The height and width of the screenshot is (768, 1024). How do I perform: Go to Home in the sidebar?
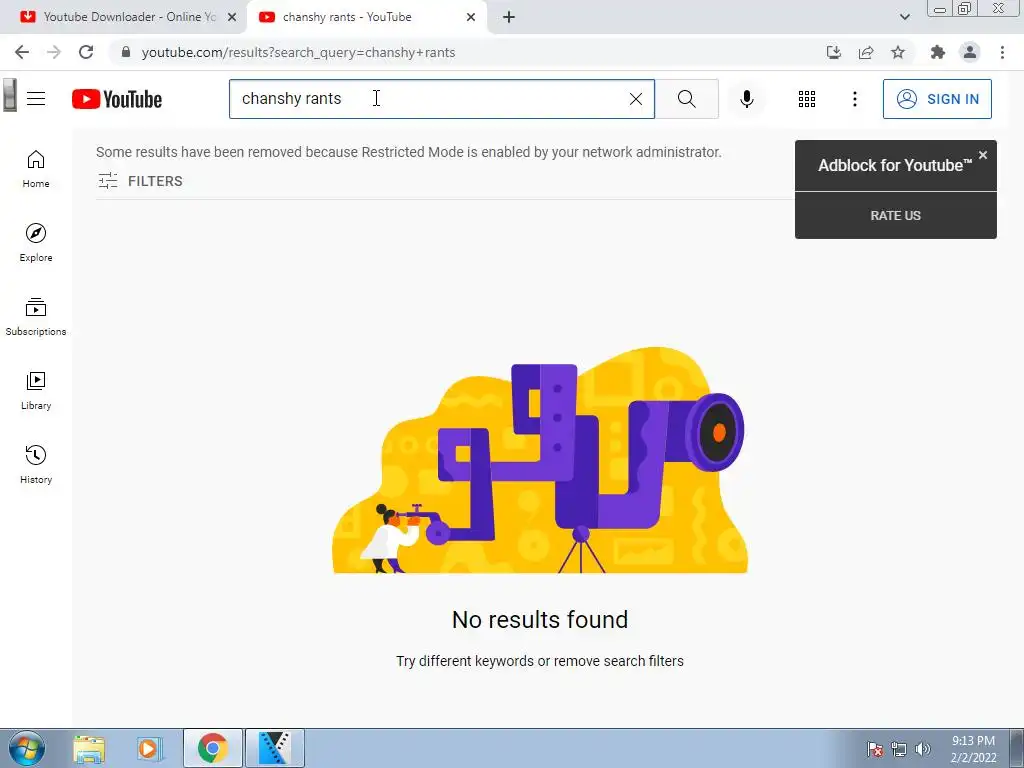click(x=36, y=169)
